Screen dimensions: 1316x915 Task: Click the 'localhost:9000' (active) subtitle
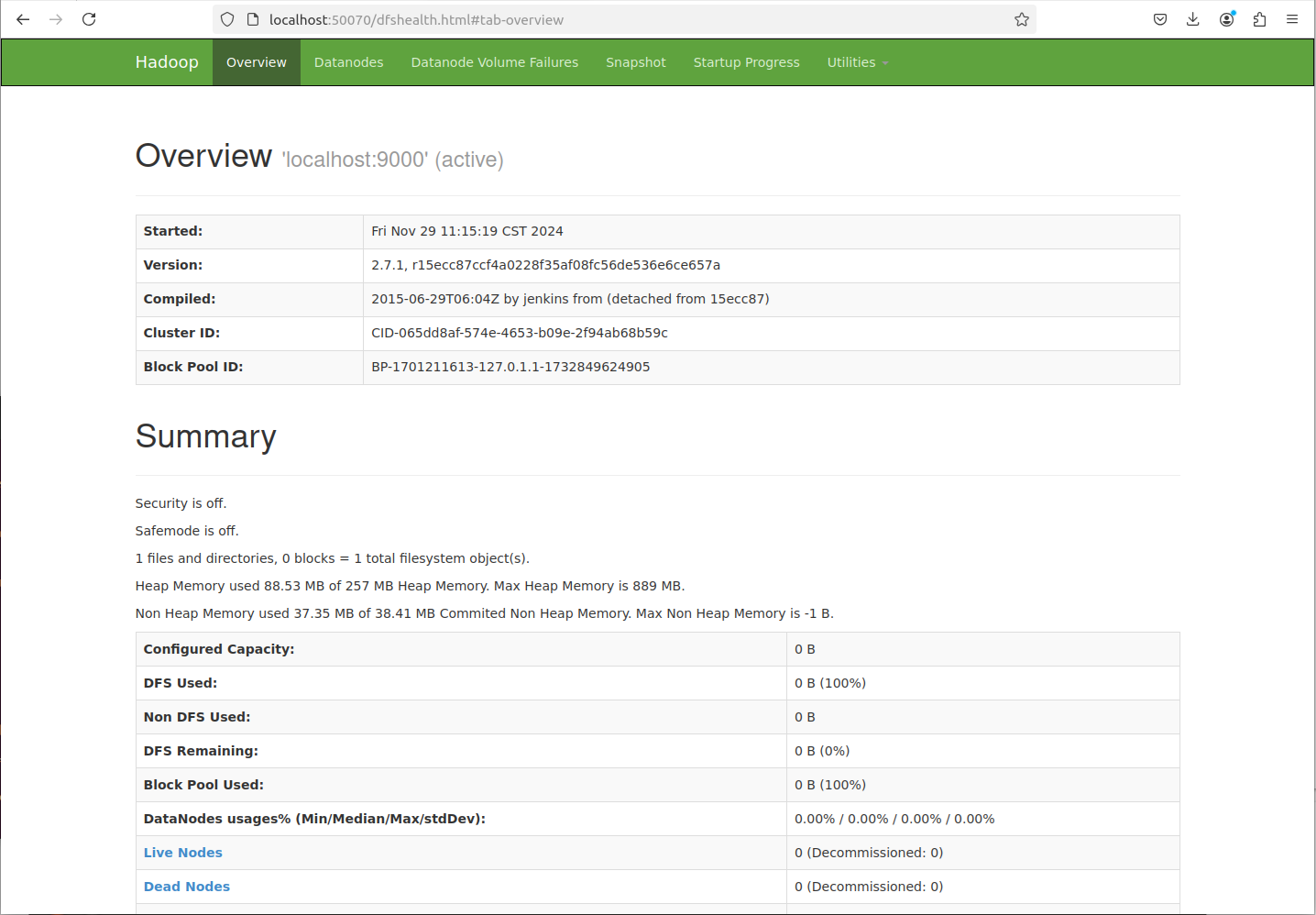click(x=392, y=160)
